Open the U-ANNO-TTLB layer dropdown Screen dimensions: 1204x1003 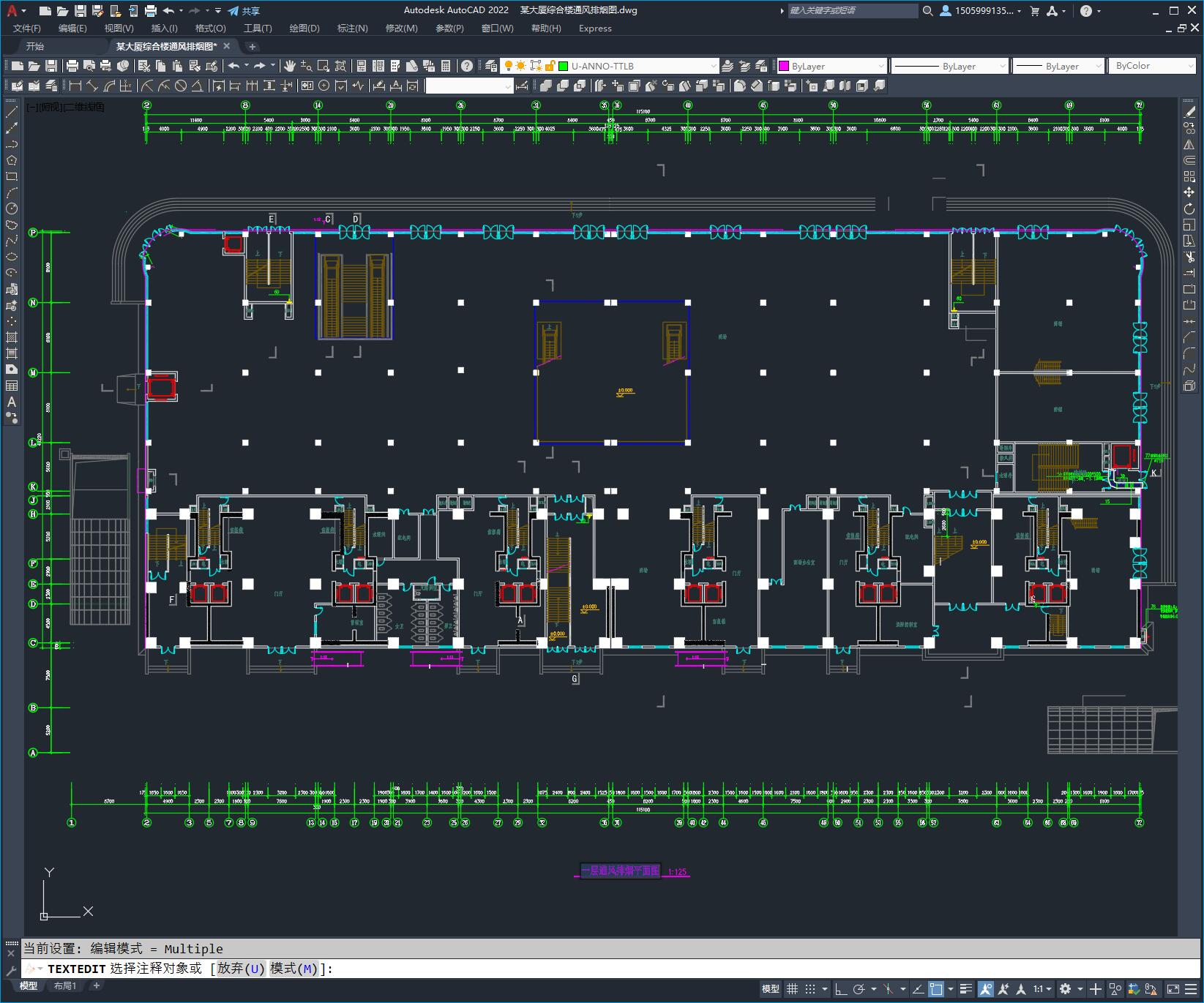tap(609, 66)
